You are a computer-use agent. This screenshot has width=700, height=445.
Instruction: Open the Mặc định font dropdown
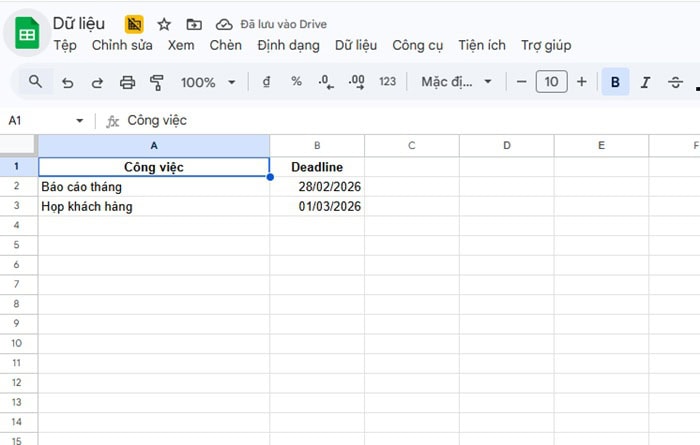click(x=456, y=82)
